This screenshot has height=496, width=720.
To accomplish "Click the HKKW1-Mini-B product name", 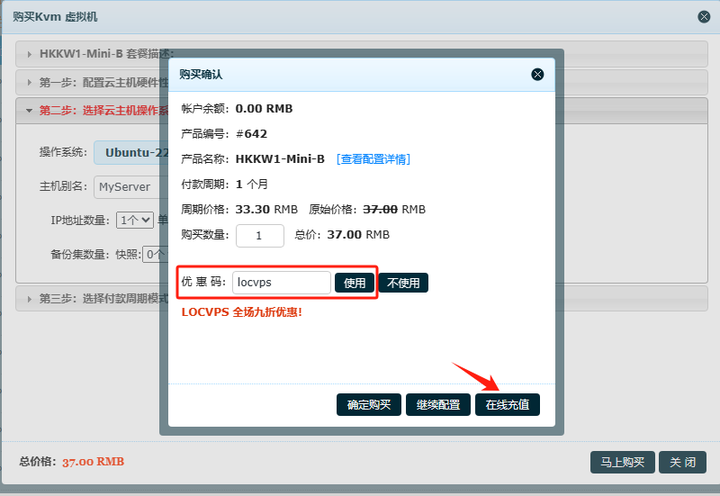I will (x=280, y=159).
